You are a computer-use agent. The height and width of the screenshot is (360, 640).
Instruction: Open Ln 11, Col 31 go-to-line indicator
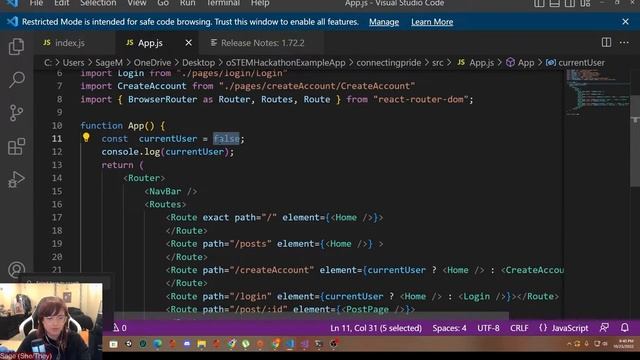376,328
